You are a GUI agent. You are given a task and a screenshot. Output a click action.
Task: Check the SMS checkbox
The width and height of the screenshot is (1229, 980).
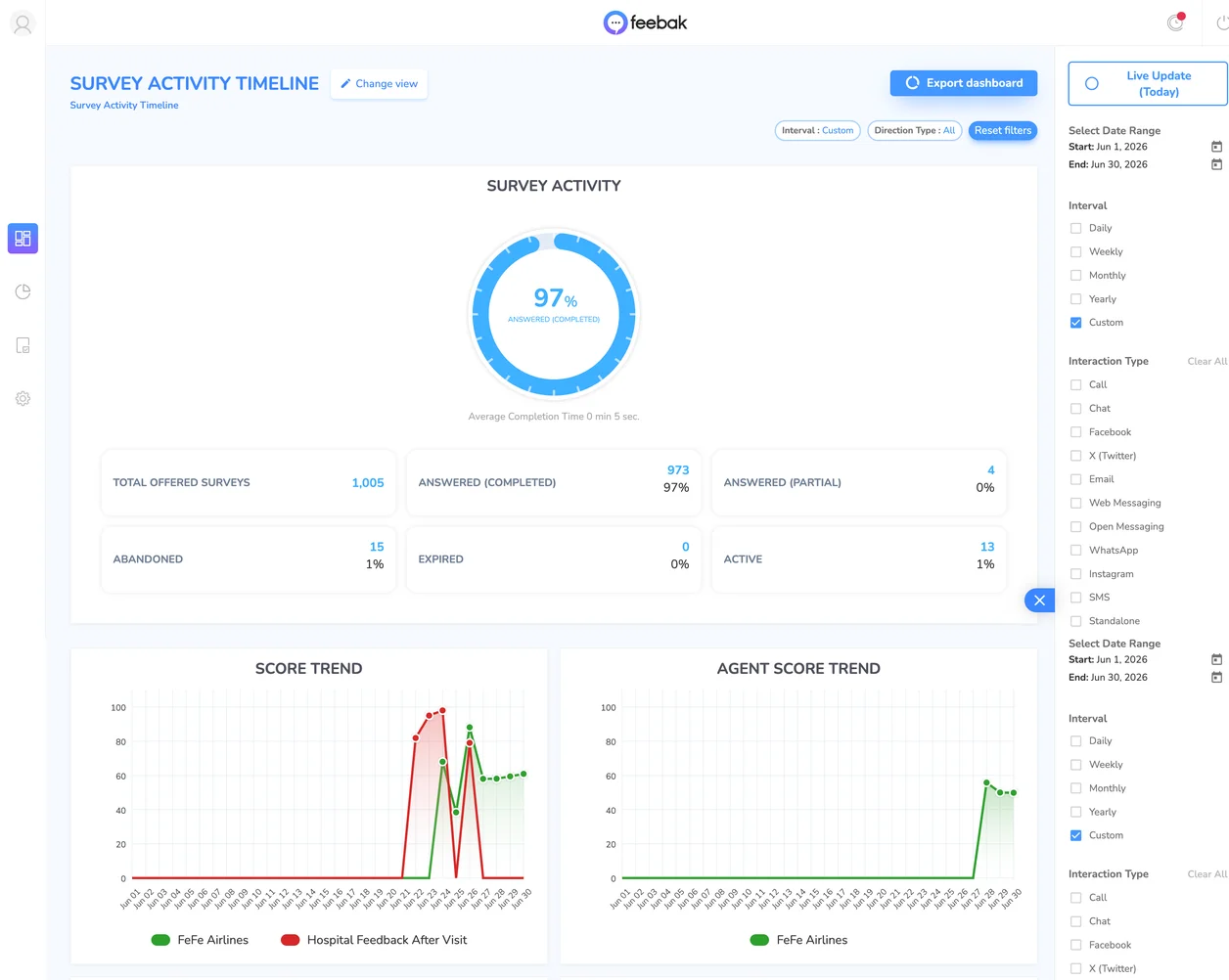(1076, 598)
